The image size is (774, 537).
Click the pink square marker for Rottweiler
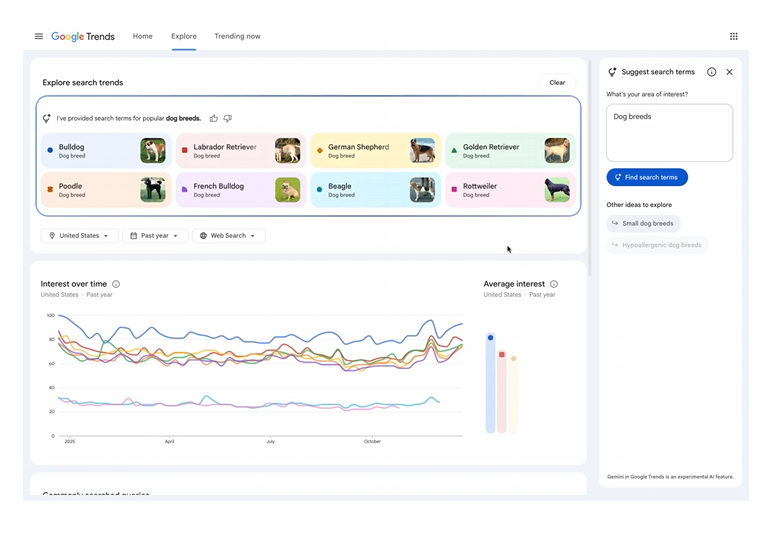pyautogui.click(x=454, y=189)
